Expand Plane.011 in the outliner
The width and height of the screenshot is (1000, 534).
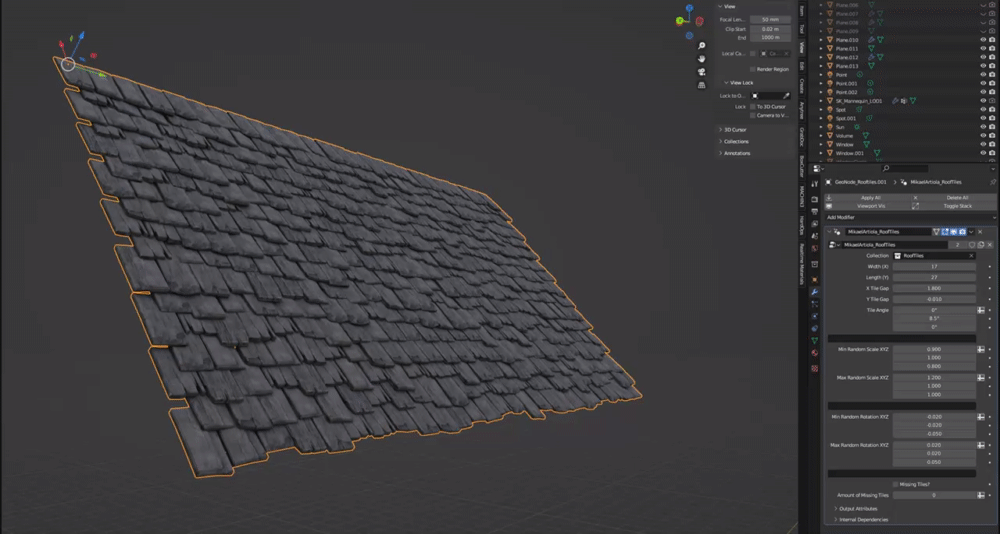(x=820, y=48)
